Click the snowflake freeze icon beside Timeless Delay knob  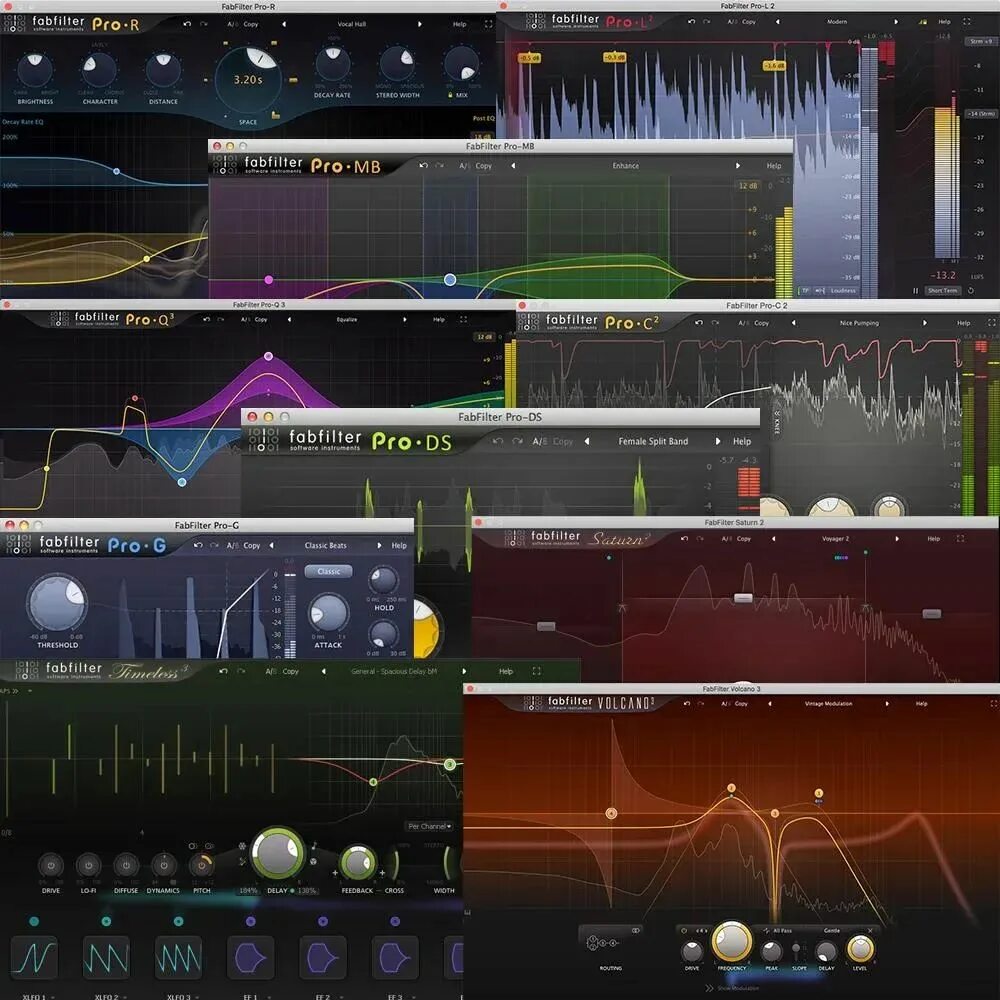(242, 846)
